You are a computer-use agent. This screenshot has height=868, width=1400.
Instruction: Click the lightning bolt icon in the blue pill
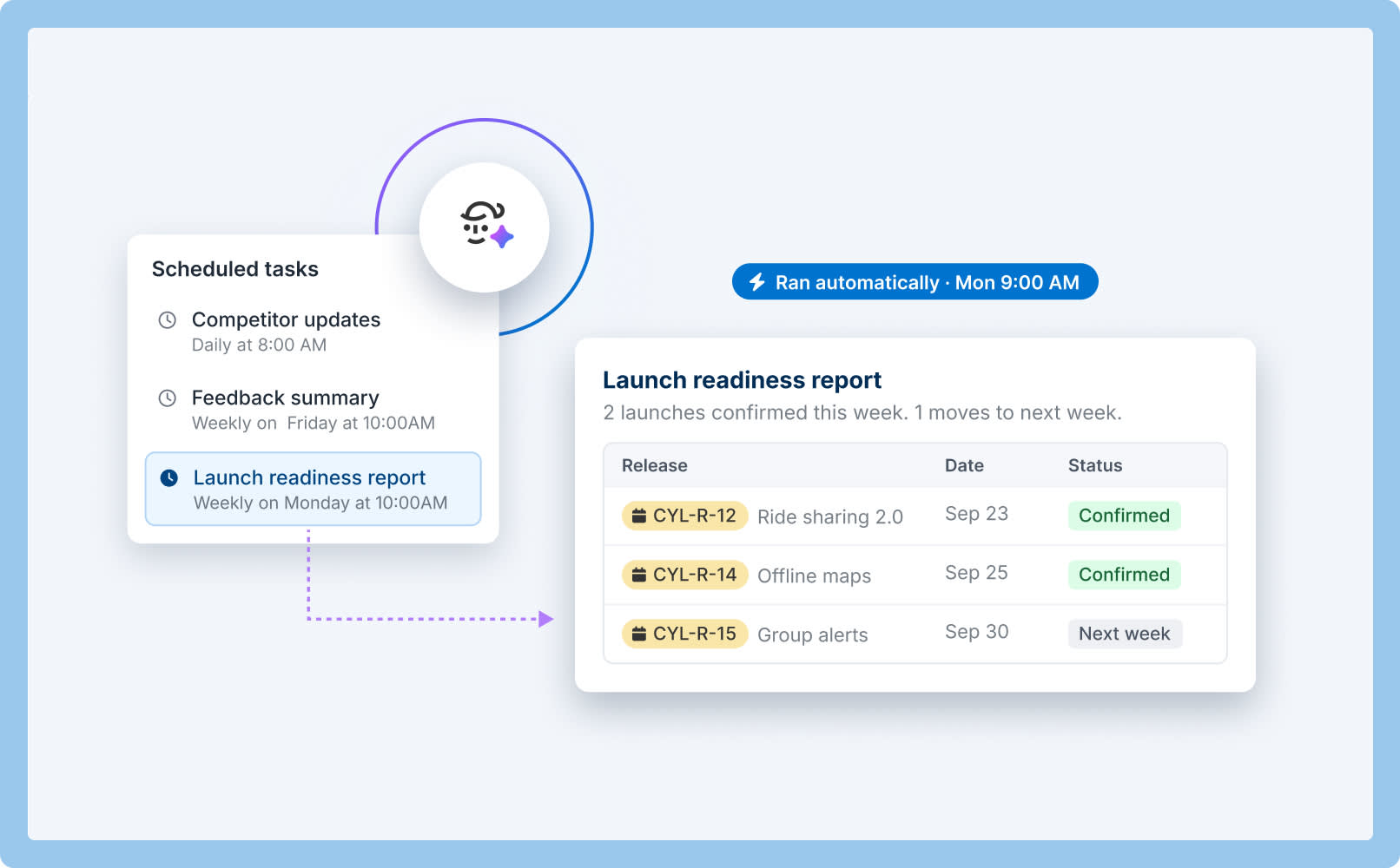point(757,282)
